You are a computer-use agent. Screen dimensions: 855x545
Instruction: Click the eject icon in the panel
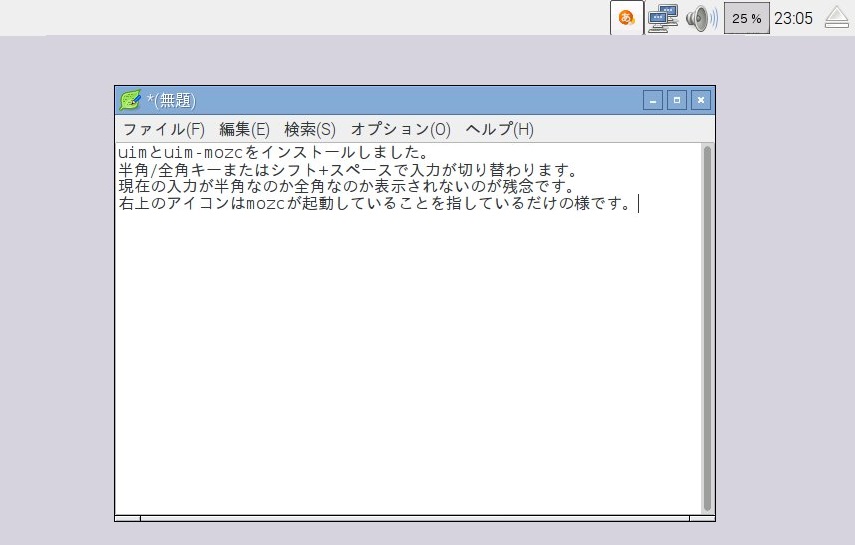pos(836,17)
